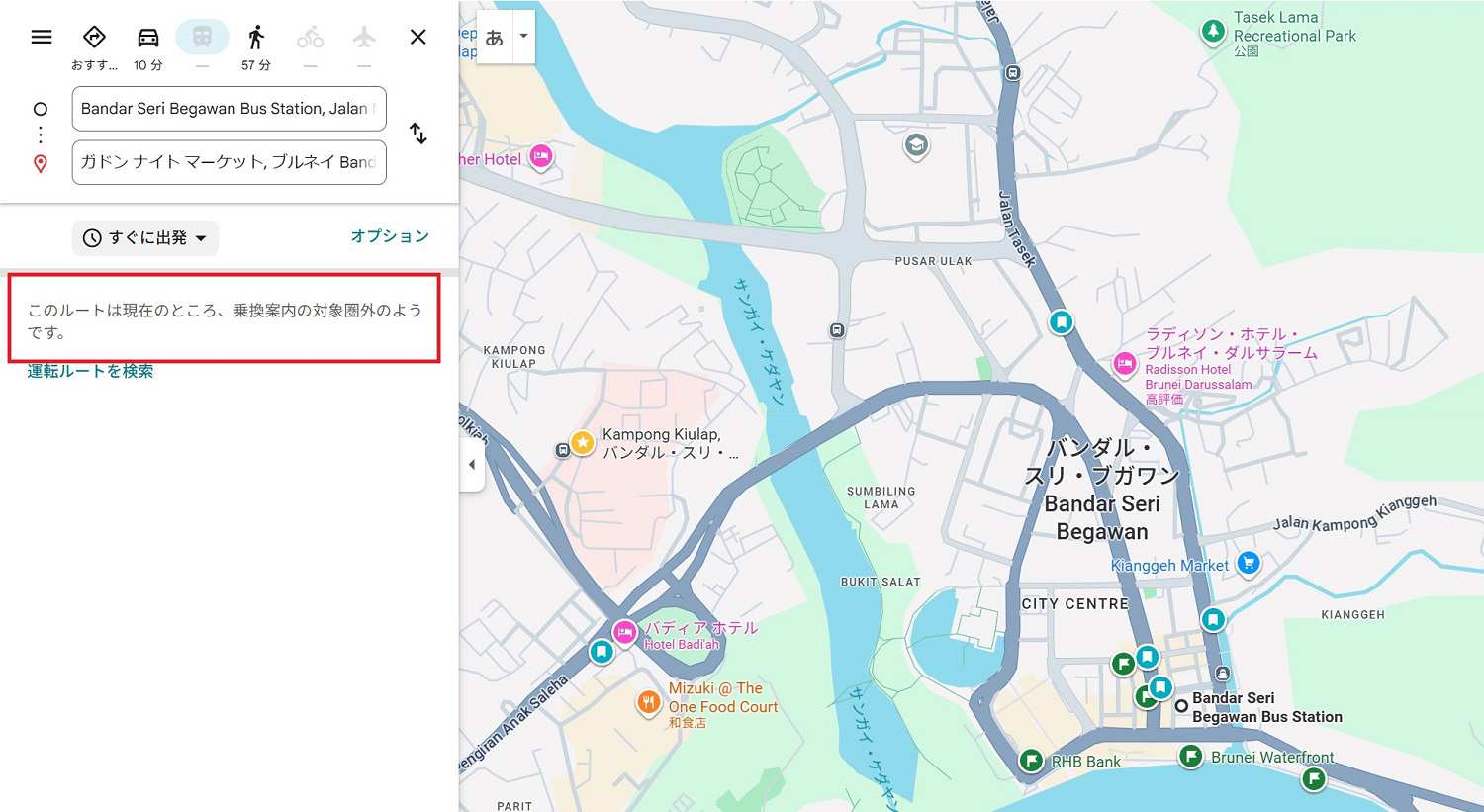Edit the ガドン ナイト マーケット destination field

pos(229,162)
